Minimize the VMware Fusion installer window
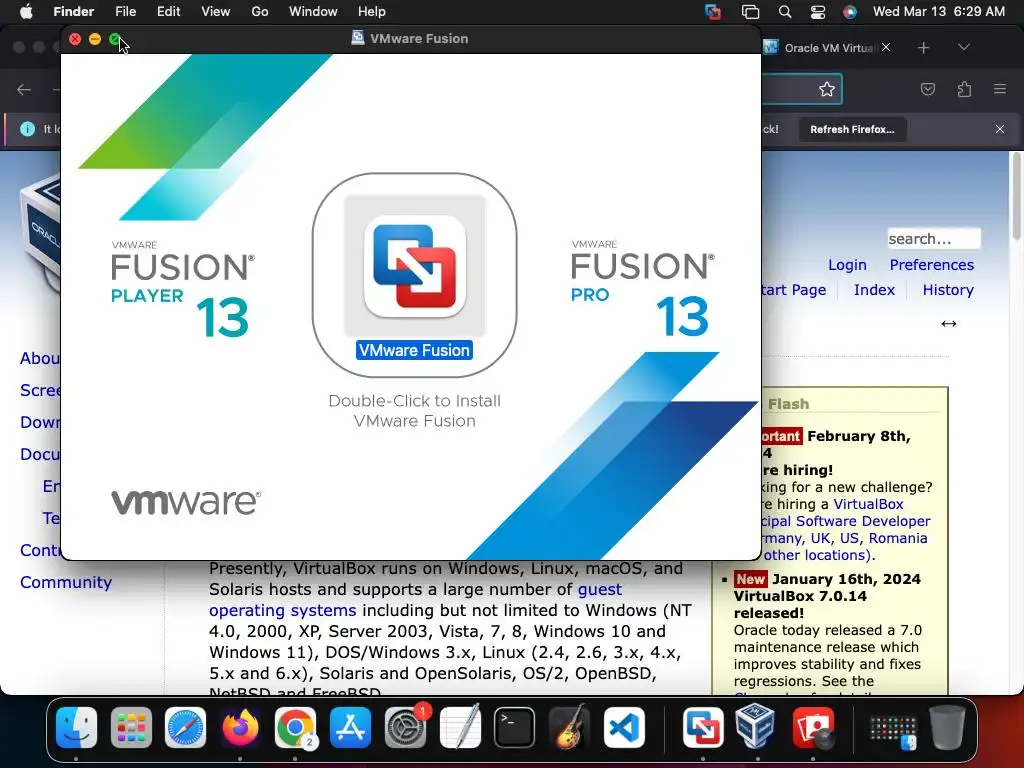The width and height of the screenshot is (1024, 768). click(95, 39)
